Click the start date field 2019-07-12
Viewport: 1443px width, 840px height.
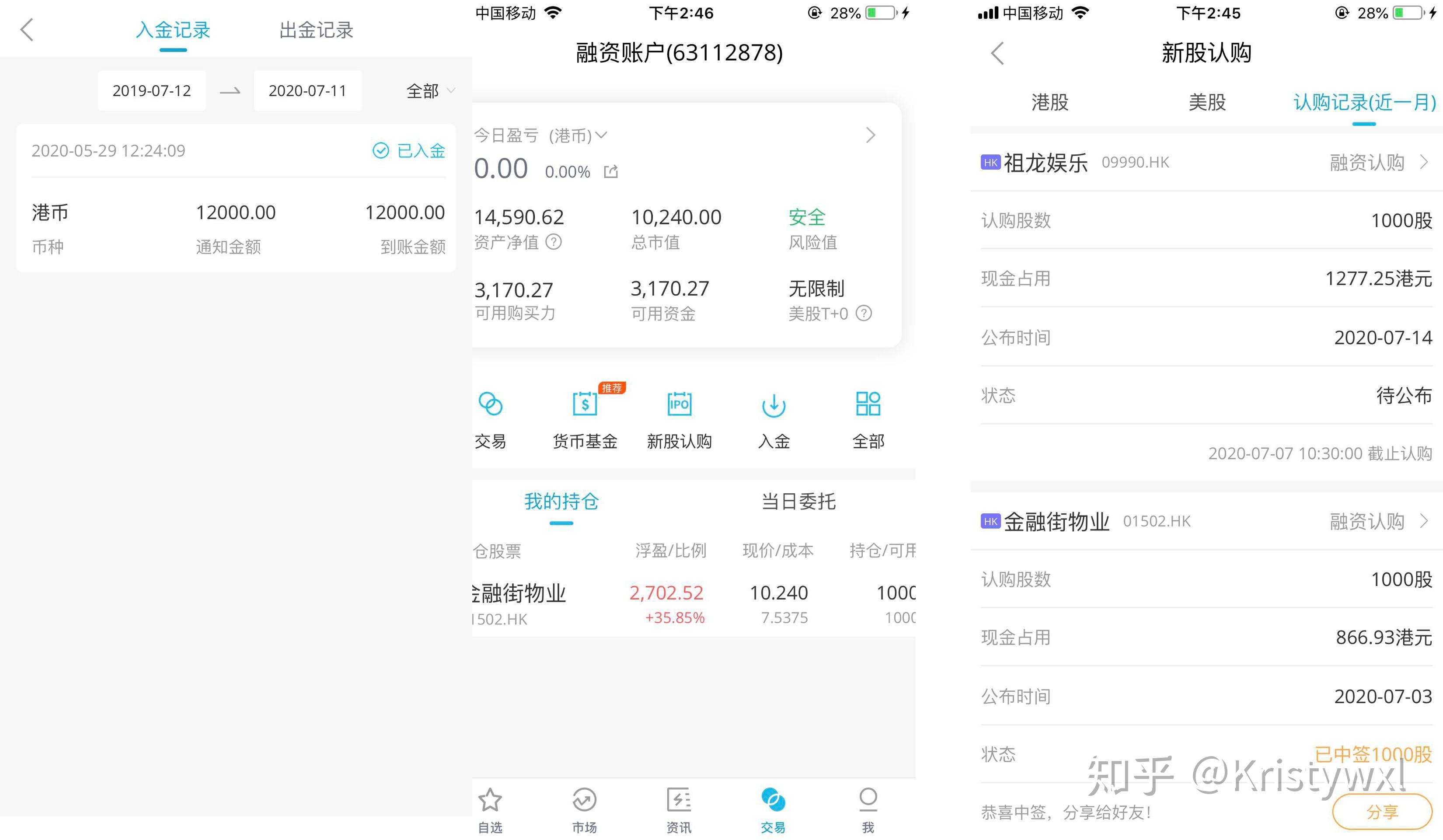pos(152,91)
